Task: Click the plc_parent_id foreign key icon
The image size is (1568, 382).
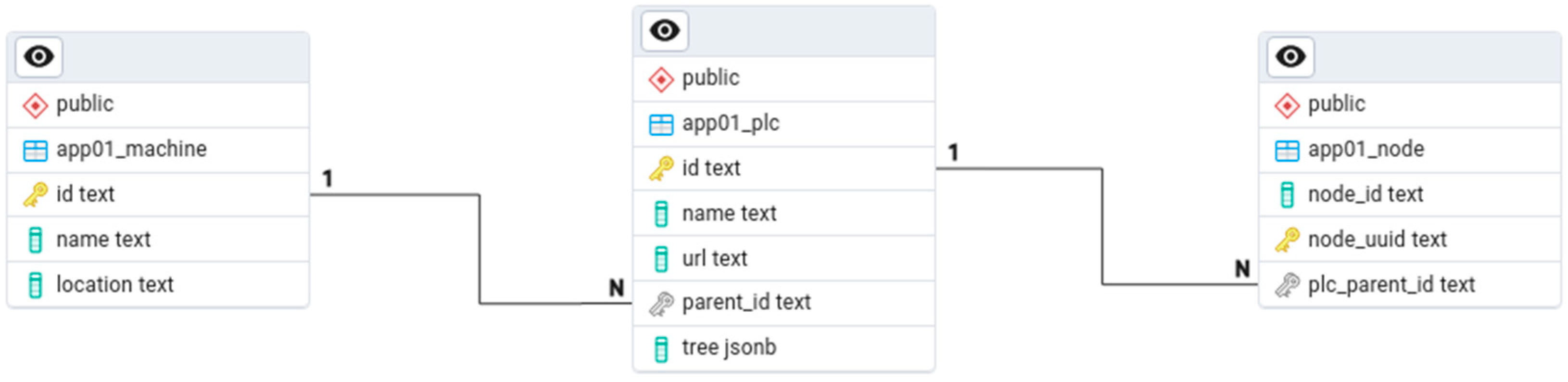Action: (1287, 284)
